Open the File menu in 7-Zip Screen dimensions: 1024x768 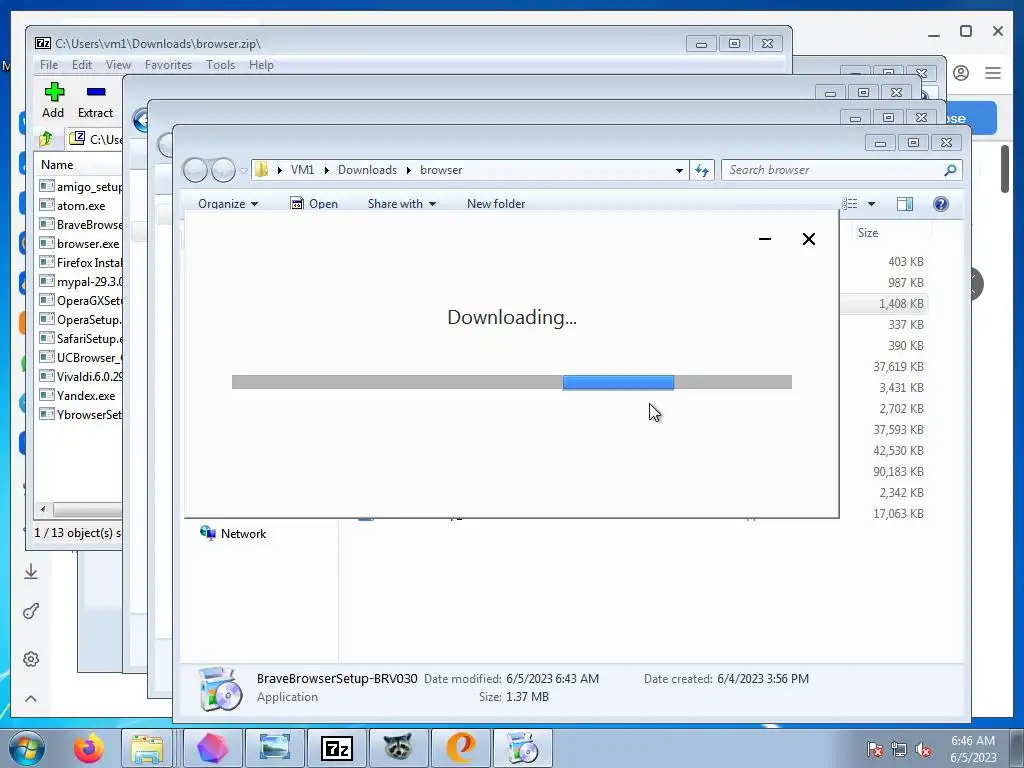tap(49, 65)
